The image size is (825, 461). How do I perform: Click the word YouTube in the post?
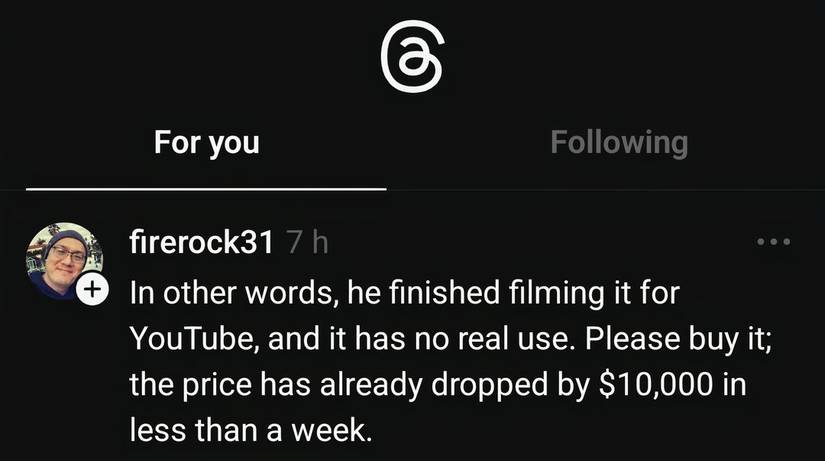(x=194, y=339)
